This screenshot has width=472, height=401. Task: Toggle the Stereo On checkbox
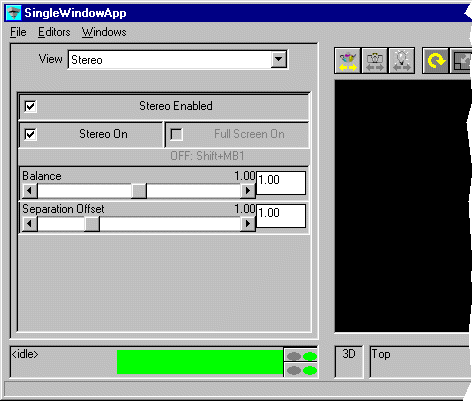pos(31,134)
